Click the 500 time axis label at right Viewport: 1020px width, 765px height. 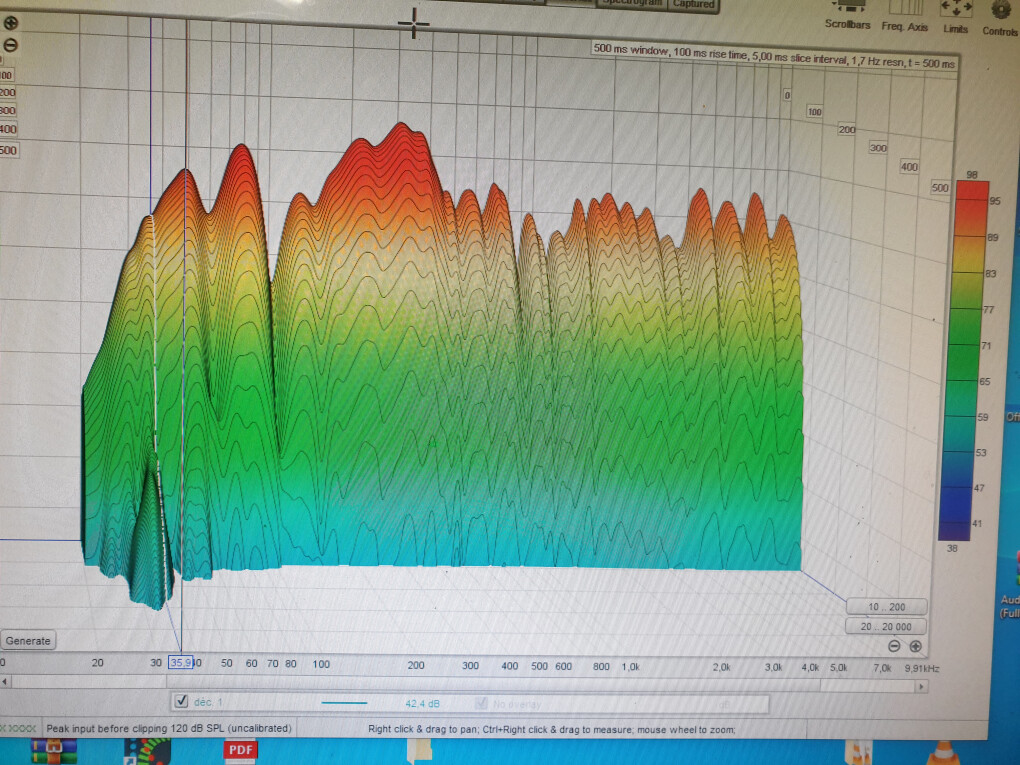click(x=940, y=187)
